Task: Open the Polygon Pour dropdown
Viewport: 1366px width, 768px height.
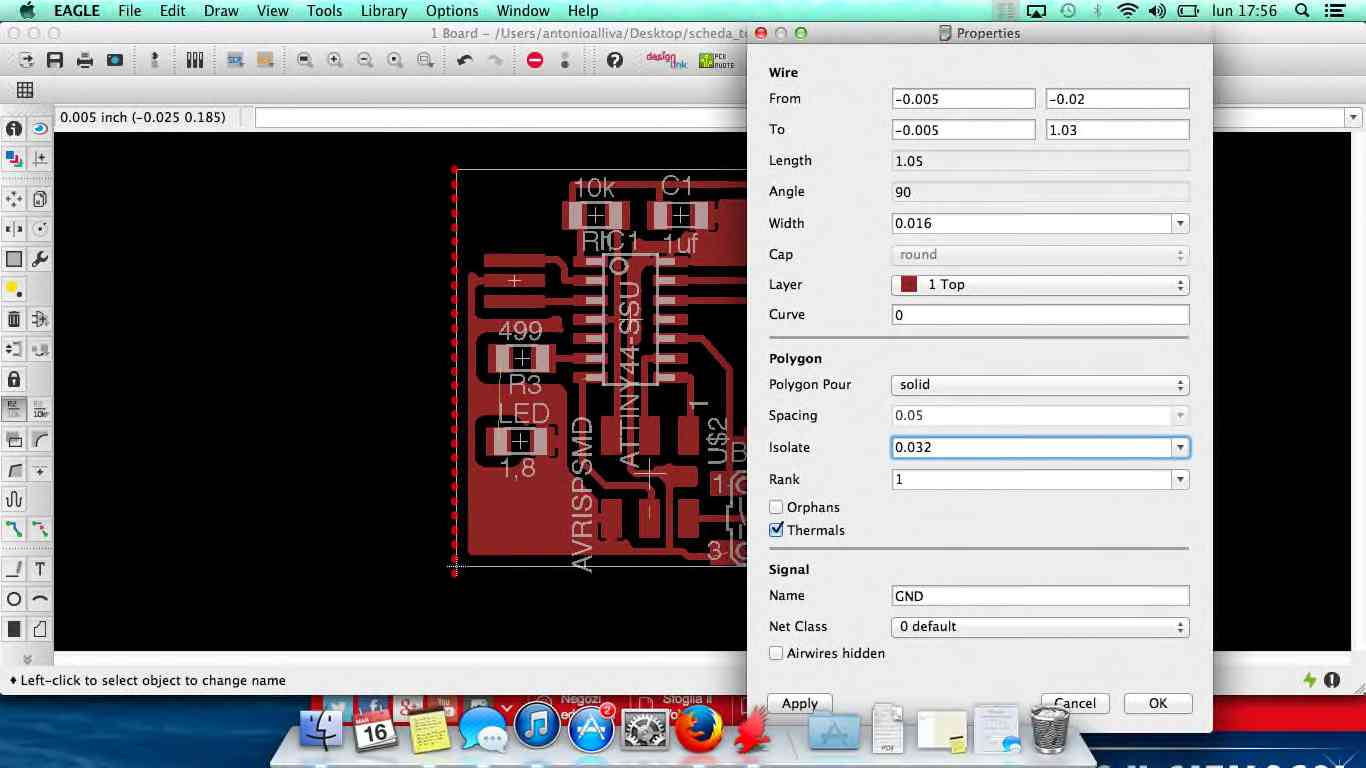Action: click(x=1040, y=385)
